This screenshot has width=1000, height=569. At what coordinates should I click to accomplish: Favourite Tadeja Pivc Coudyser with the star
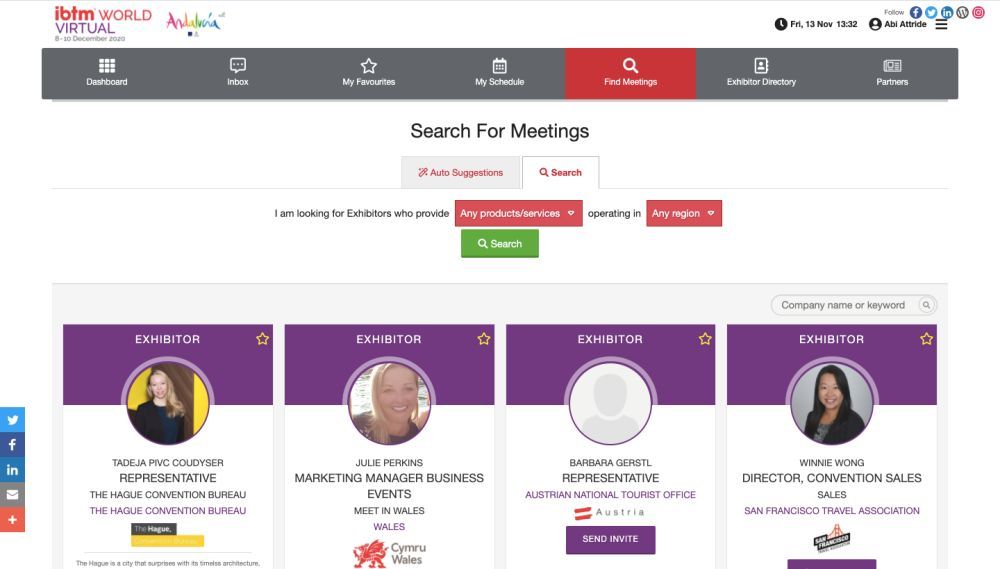(262, 339)
